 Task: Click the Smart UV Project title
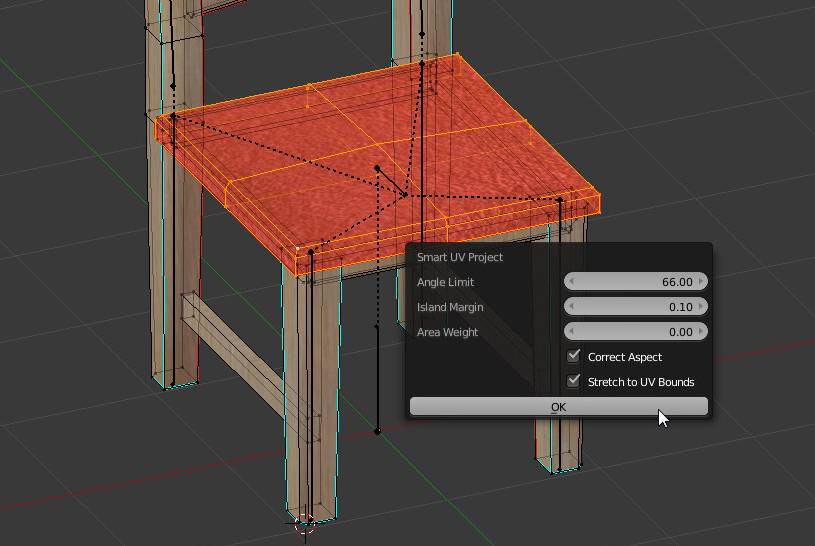click(x=460, y=257)
